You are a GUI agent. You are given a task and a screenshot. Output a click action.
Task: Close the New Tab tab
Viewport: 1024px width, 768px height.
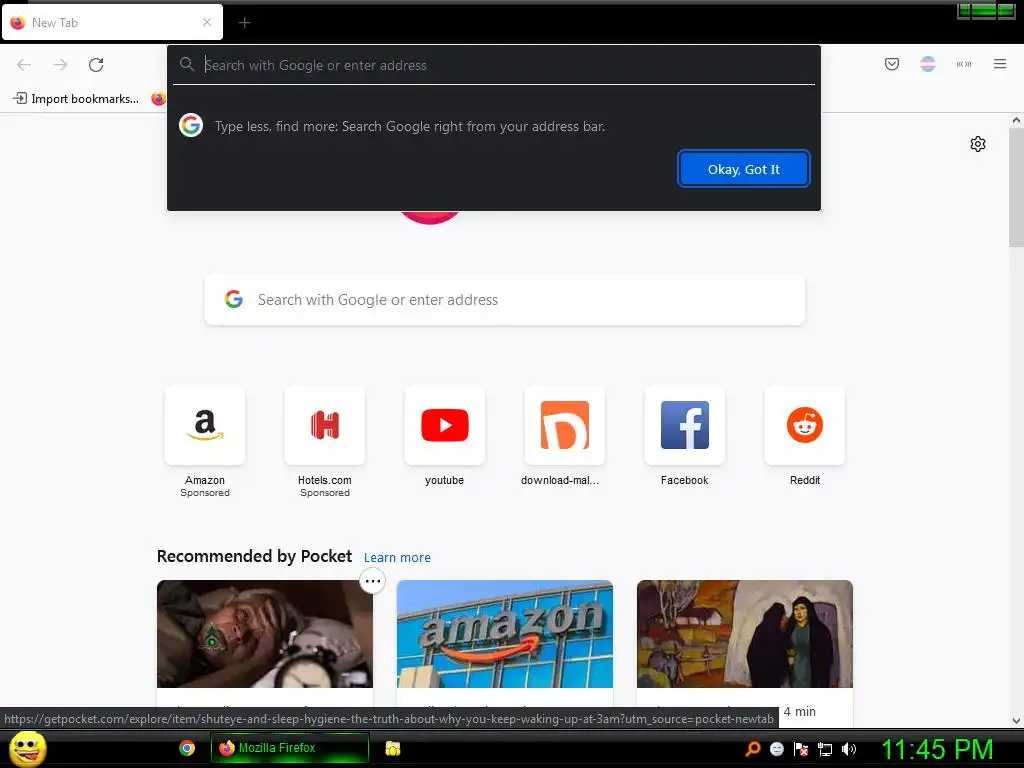206,22
